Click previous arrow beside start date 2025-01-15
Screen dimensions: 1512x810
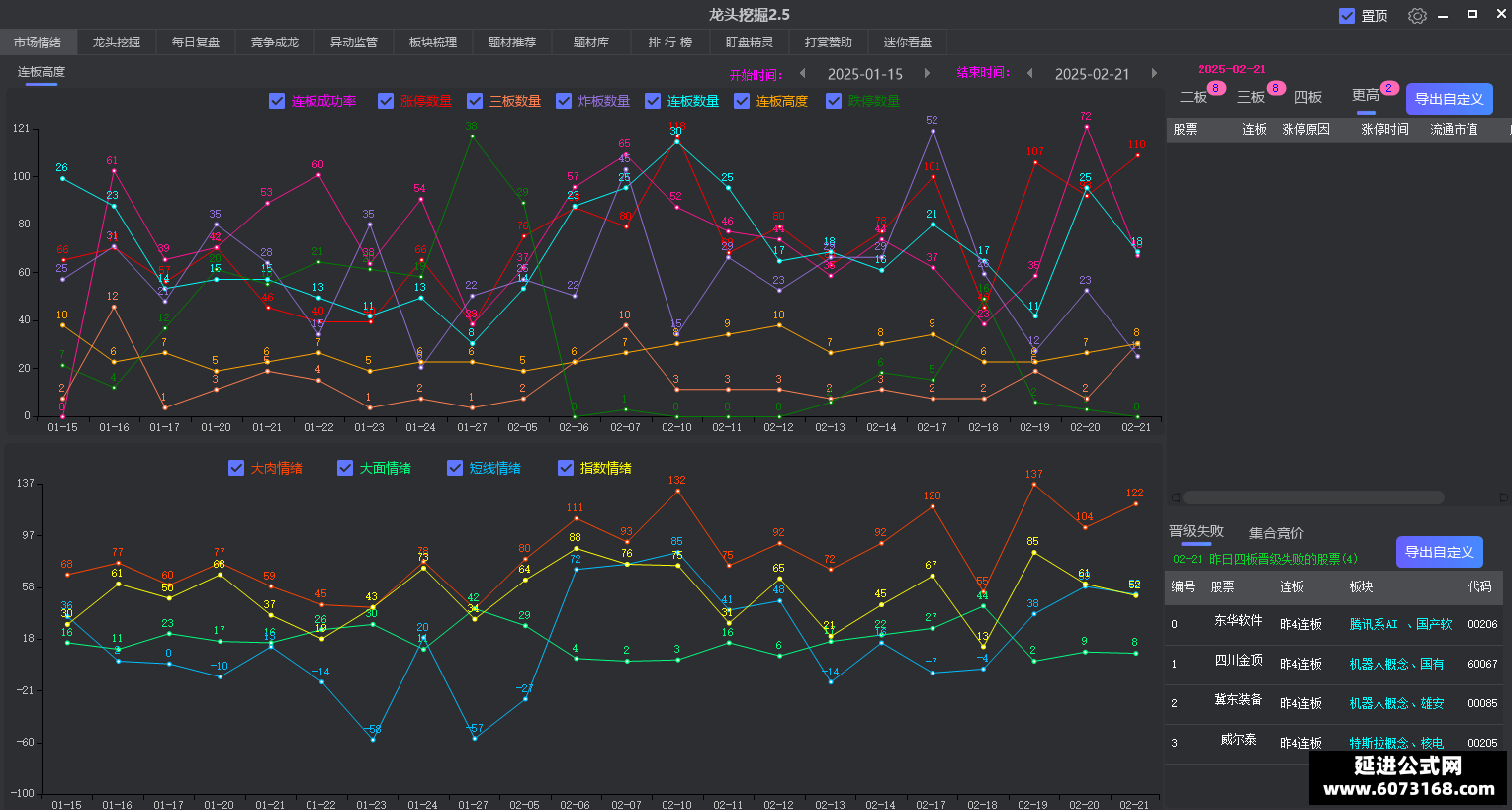803,73
